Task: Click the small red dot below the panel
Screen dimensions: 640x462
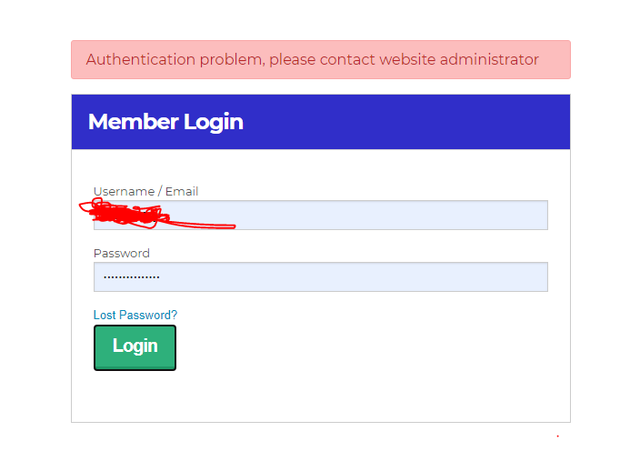Action: click(x=558, y=436)
